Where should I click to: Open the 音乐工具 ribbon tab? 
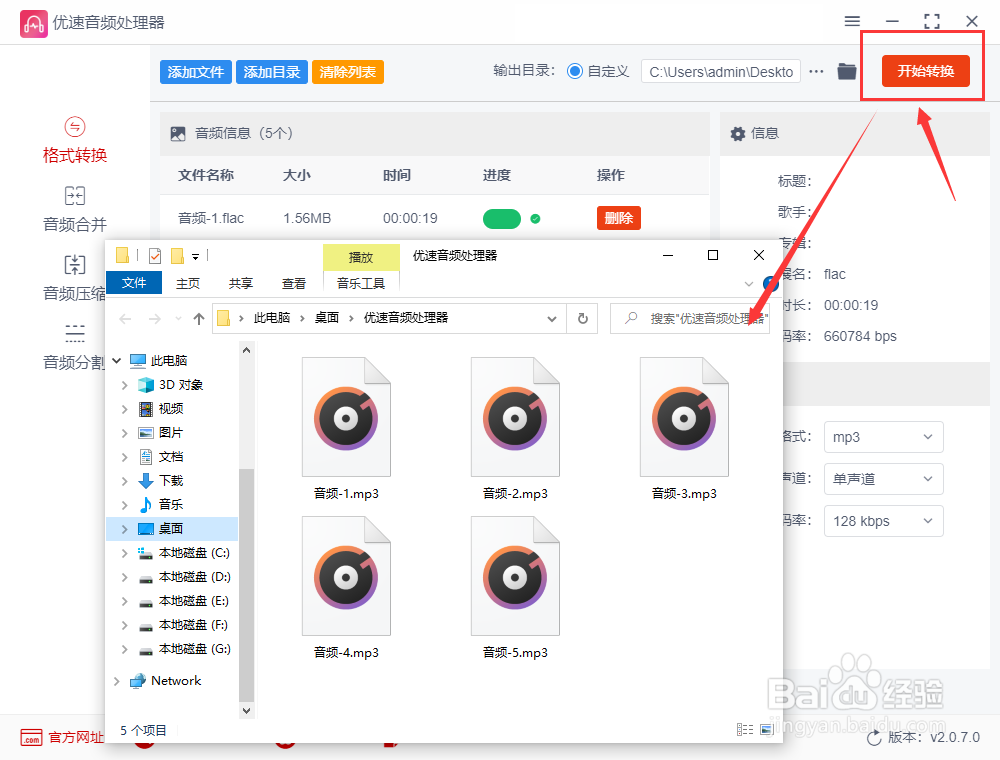point(361,283)
